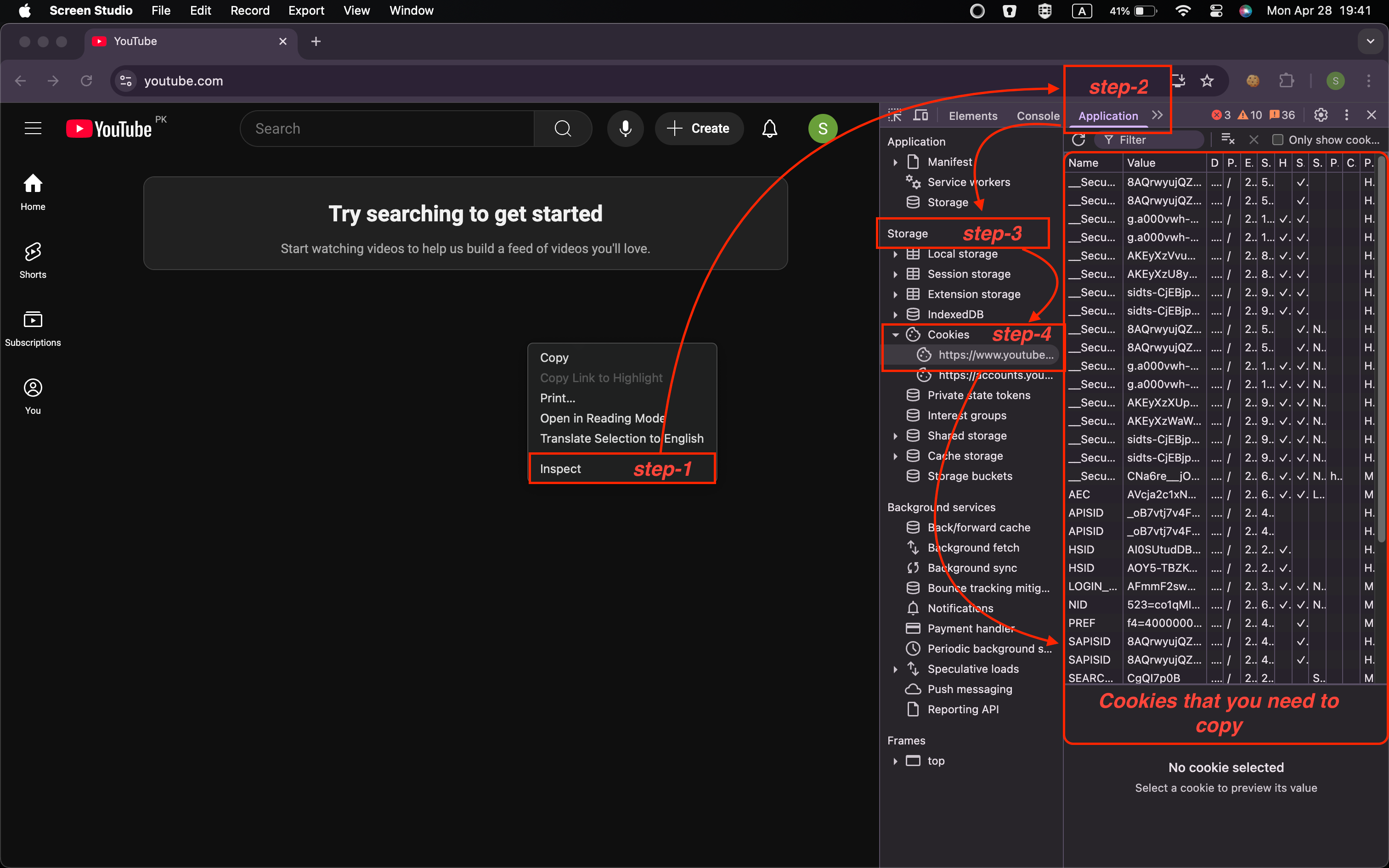Open a new Chrome tab
The height and width of the screenshot is (868, 1389).
[316, 41]
